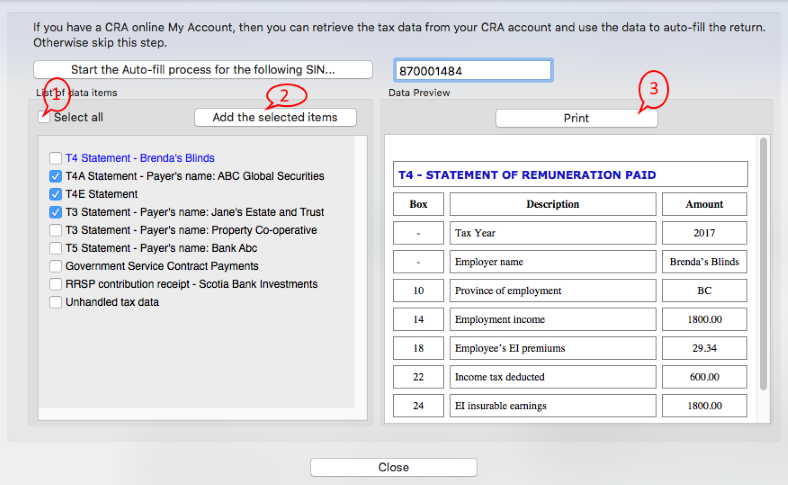Click the Close button
This screenshot has height=485, width=788.
coord(393,467)
